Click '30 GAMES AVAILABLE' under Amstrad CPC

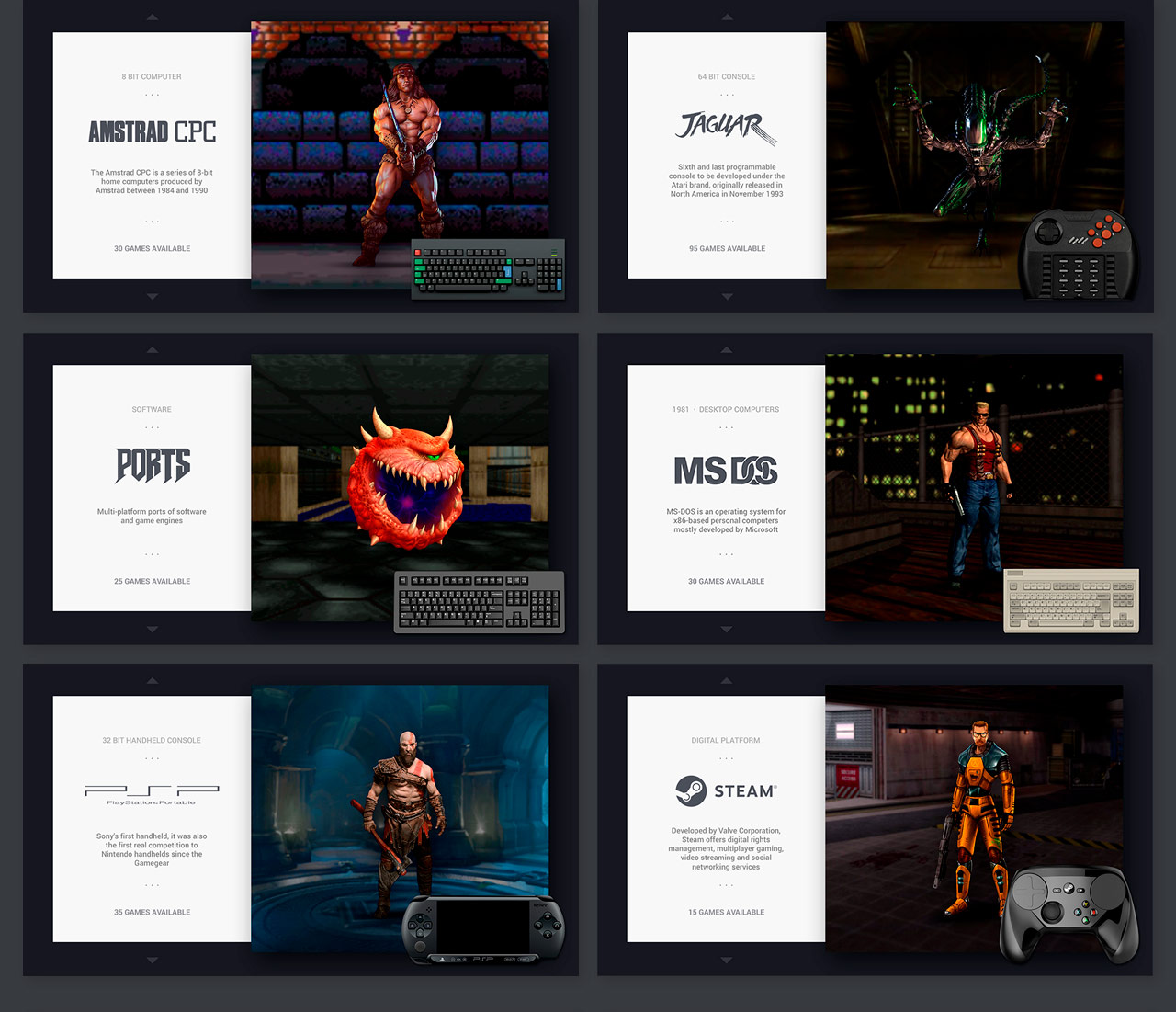click(153, 249)
